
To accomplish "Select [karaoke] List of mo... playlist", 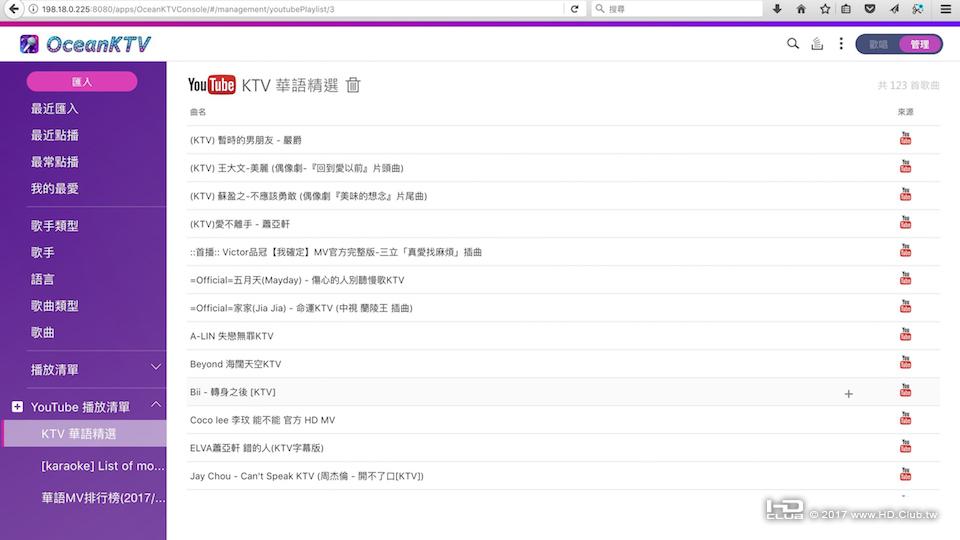I will tap(102, 466).
